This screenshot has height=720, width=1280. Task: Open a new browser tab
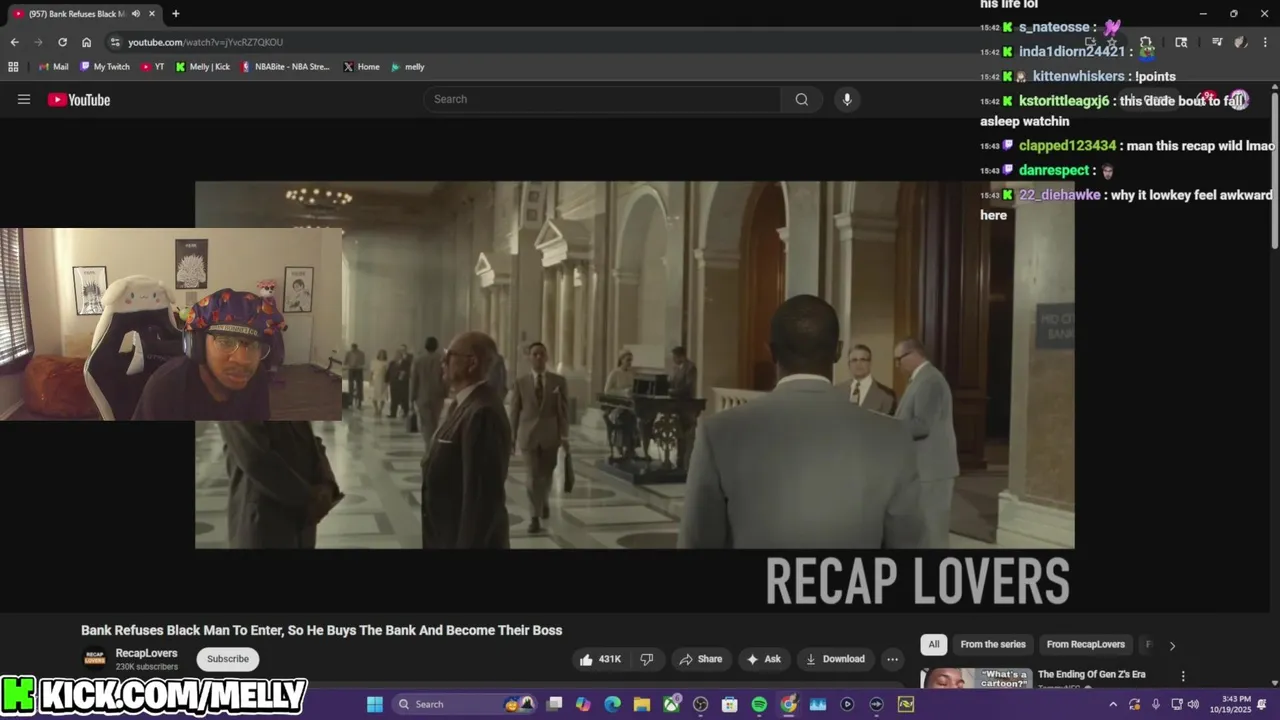click(x=176, y=14)
